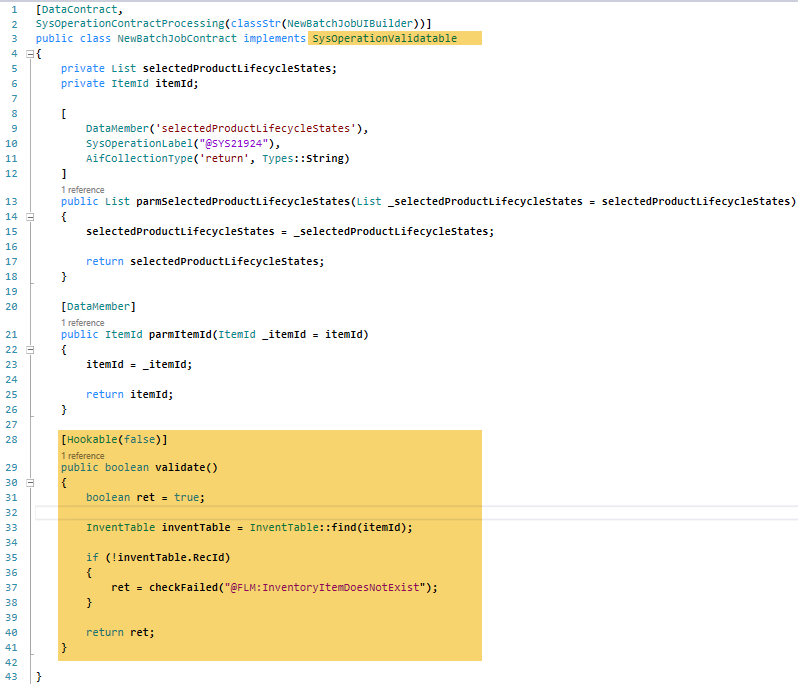This screenshot has width=798, height=684.
Task: Click 'return selectedProductLifecycleStates;' on line 17
Action: pyautogui.click(x=205, y=262)
